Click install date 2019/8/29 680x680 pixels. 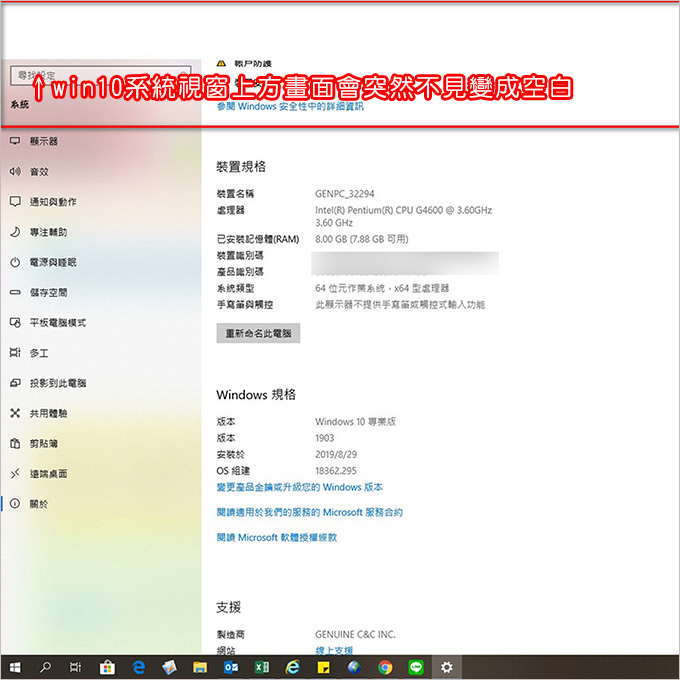[x=336, y=454]
